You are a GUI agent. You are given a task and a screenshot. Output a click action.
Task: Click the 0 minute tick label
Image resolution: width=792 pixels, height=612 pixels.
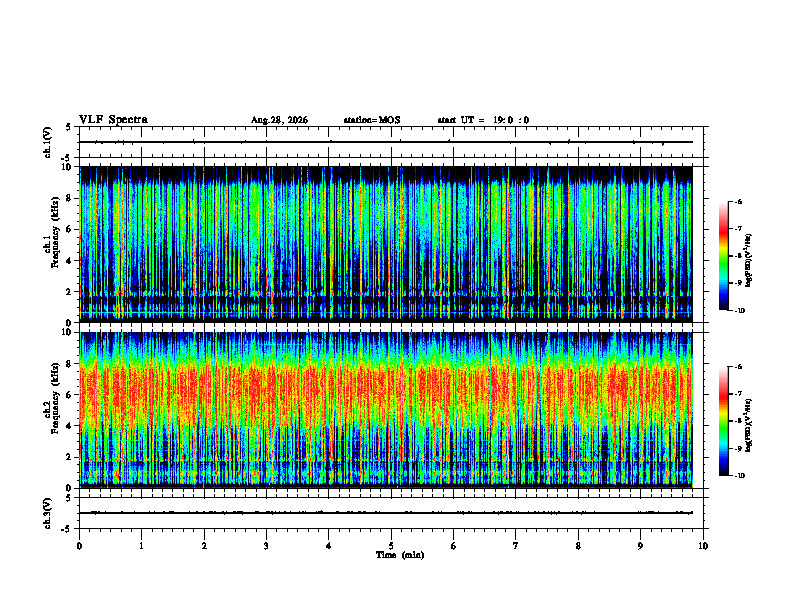point(79,546)
